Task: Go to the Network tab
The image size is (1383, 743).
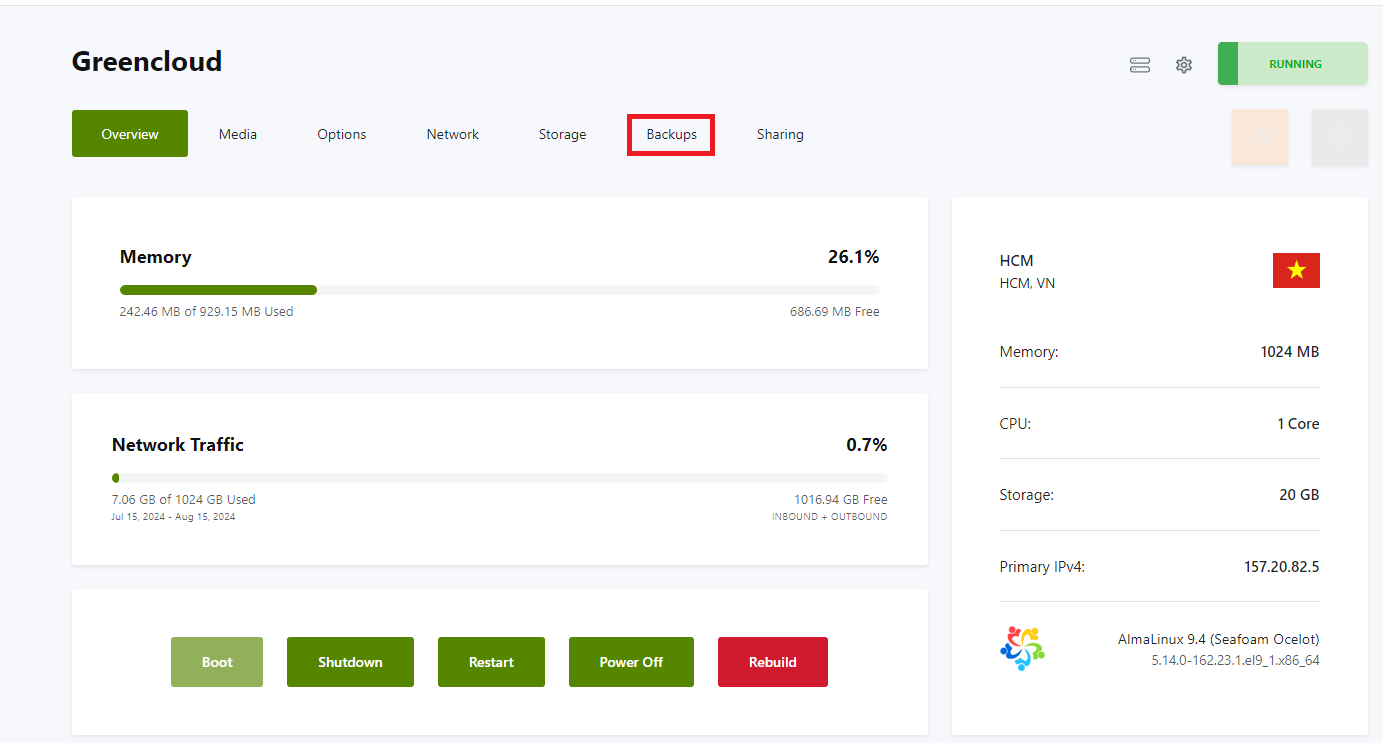Action: pos(453,134)
